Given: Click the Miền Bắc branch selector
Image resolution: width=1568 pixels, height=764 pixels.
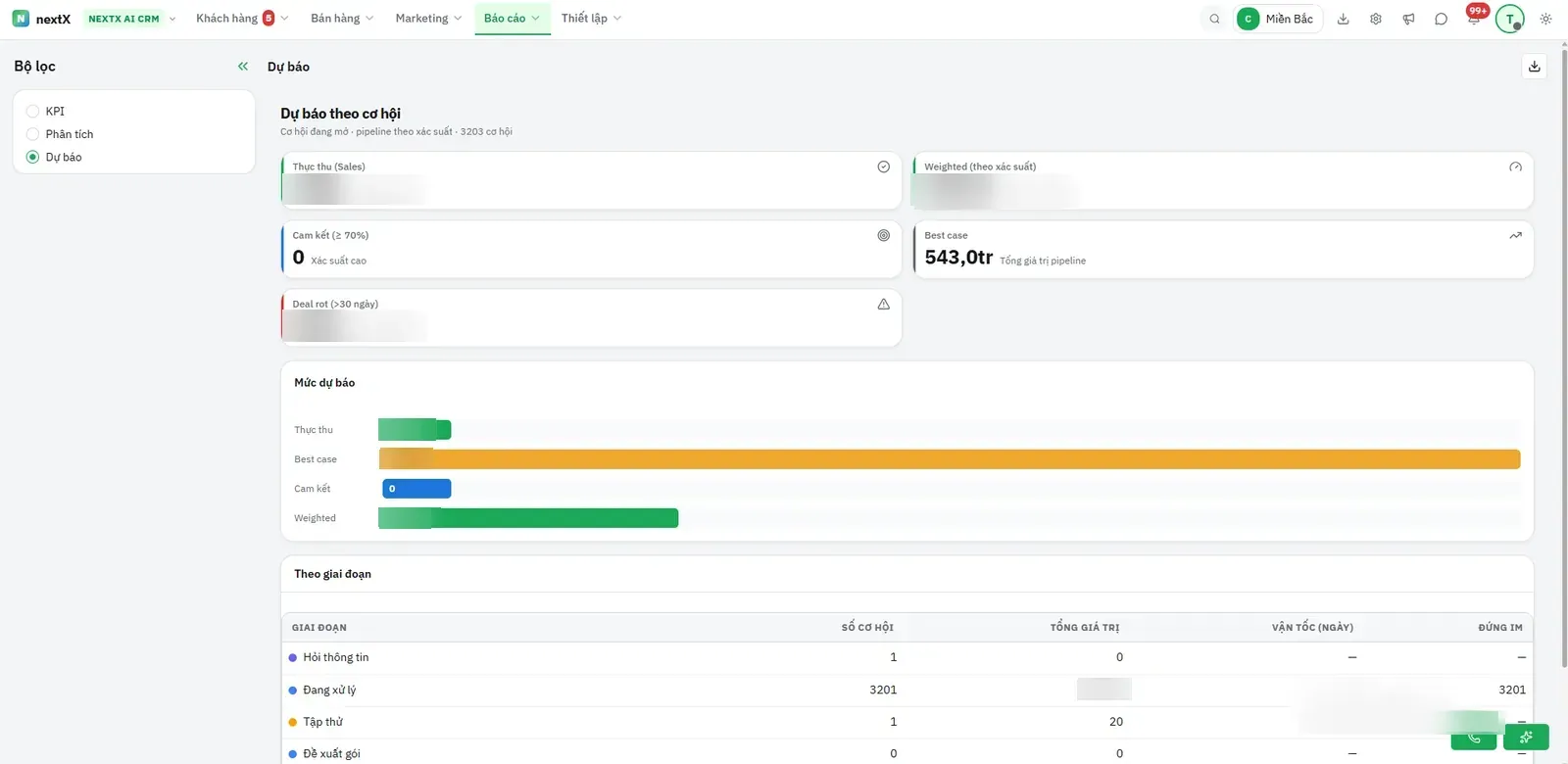Looking at the screenshot, I should 1279,19.
